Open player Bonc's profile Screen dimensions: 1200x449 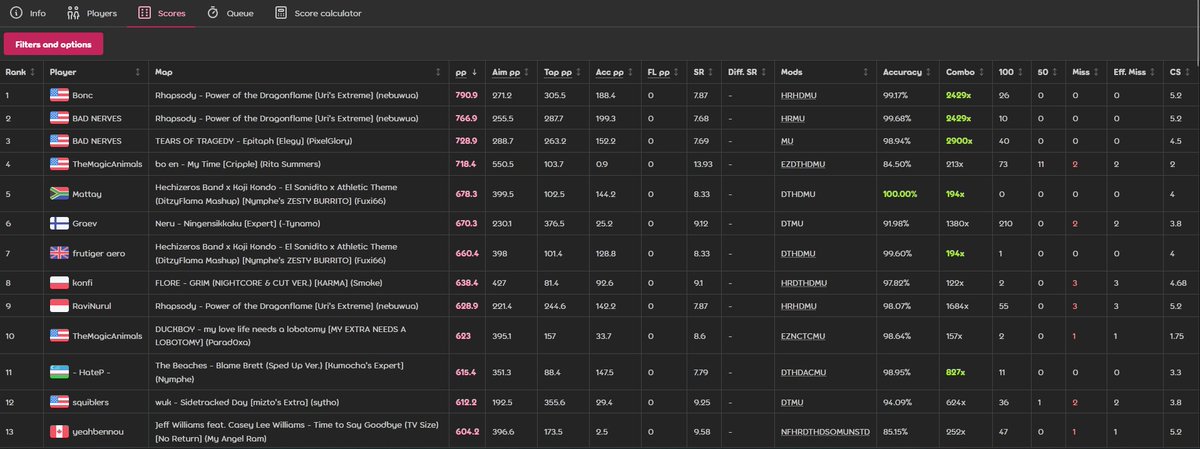point(84,95)
